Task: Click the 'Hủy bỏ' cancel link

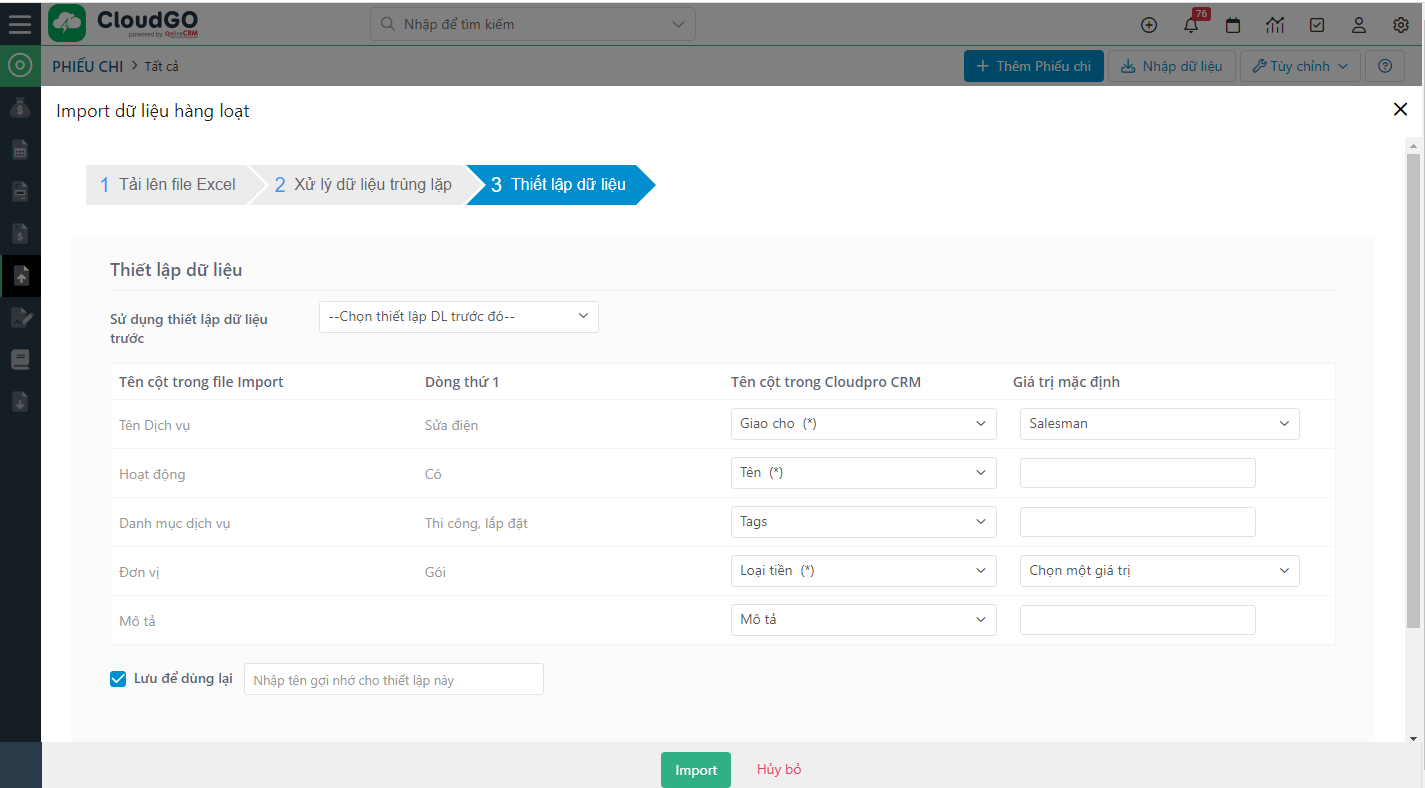Action: click(779, 770)
